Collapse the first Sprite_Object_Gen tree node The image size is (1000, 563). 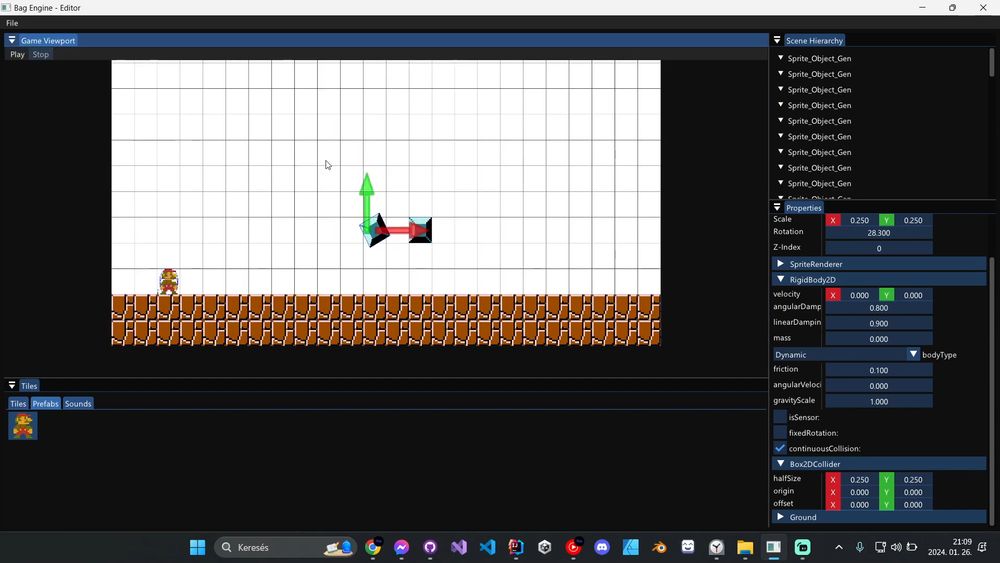click(x=781, y=57)
